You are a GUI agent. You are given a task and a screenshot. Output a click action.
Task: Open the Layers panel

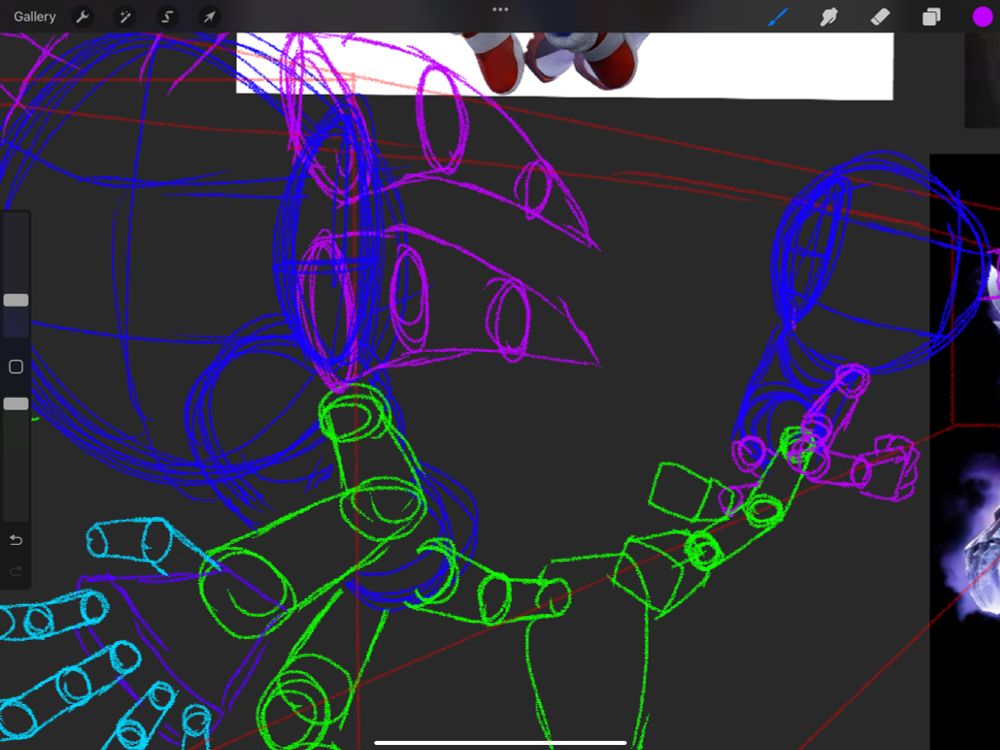pyautogui.click(x=931, y=17)
